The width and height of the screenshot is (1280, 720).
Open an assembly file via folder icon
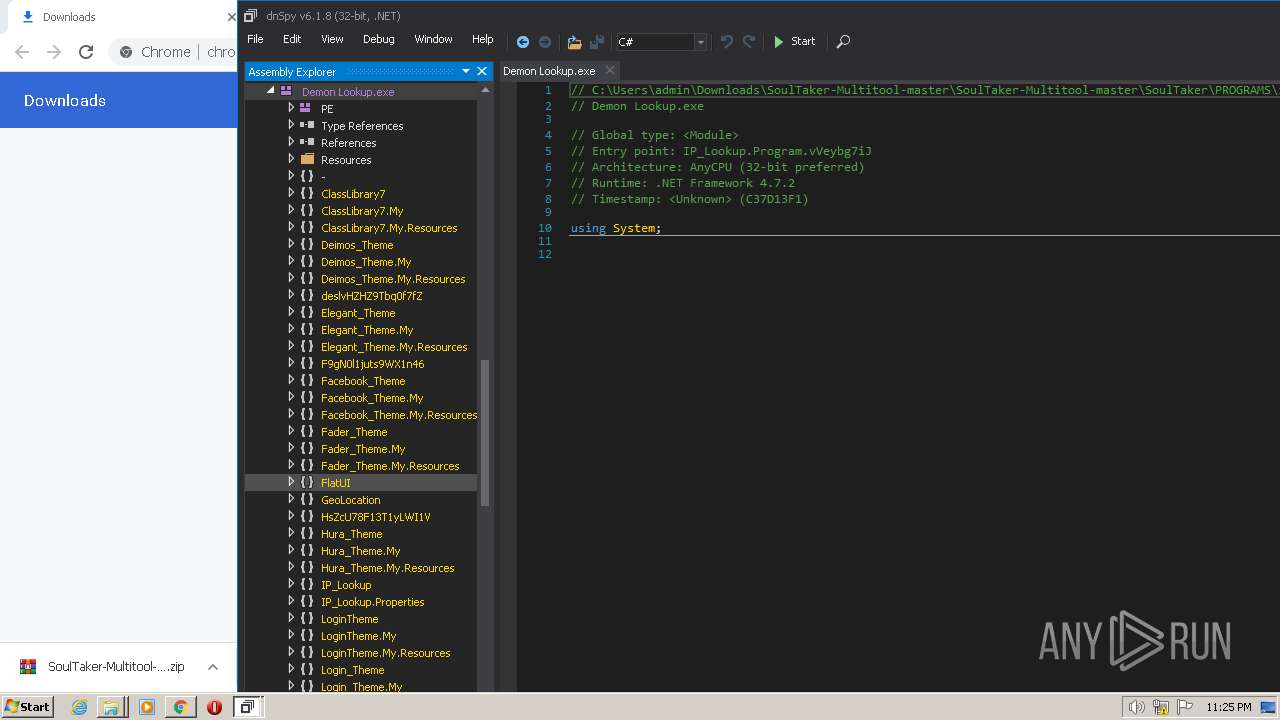coord(574,42)
